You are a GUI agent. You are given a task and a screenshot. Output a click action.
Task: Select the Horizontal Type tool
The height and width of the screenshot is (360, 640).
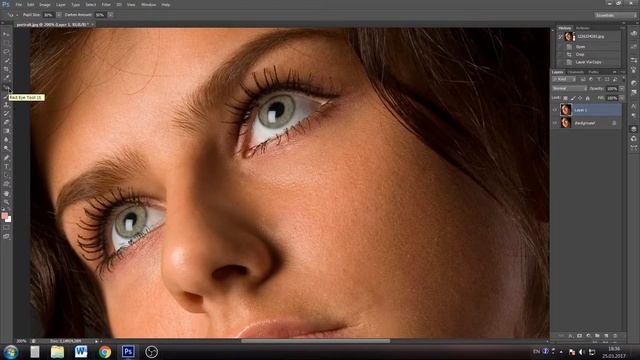pyautogui.click(x=6, y=167)
